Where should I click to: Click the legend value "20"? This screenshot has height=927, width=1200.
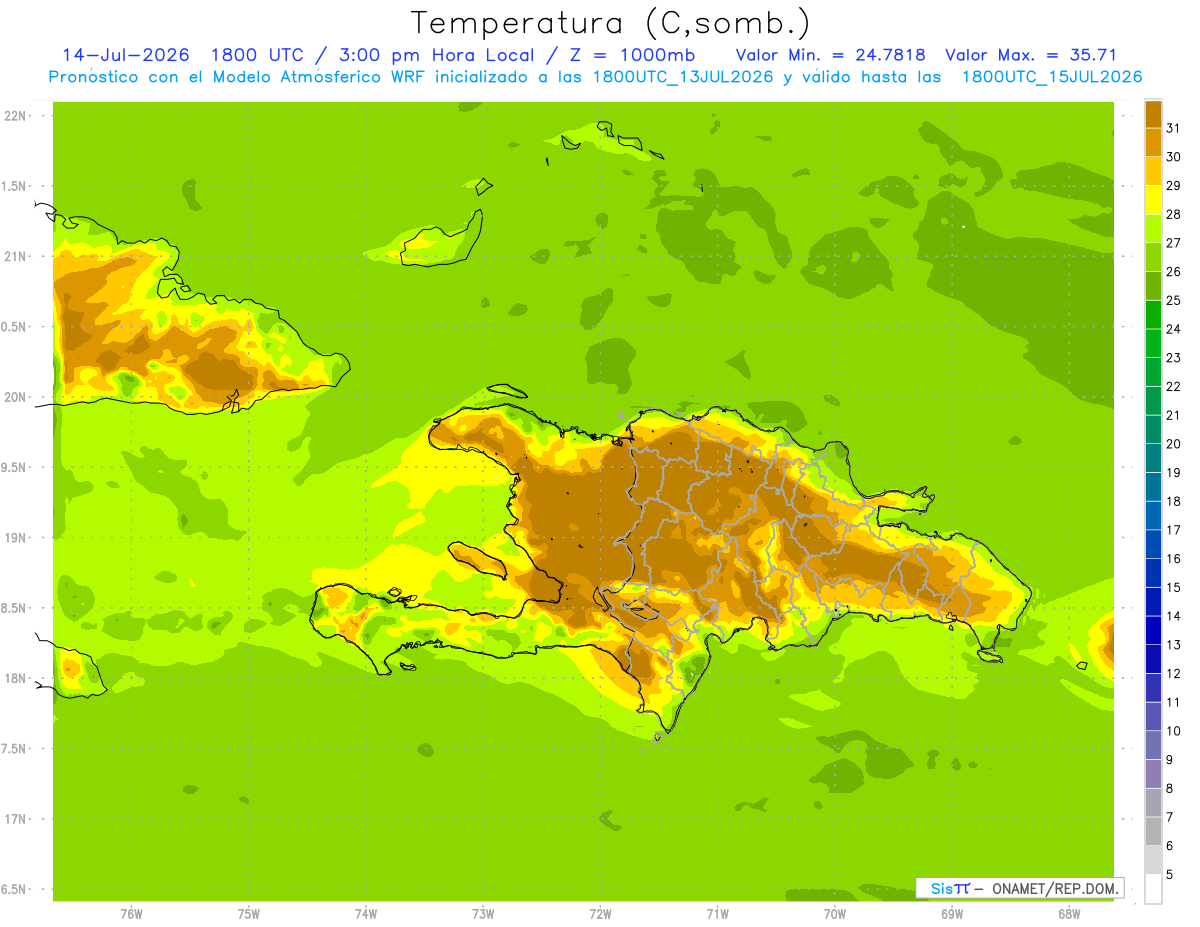click(x=1174, y=444)
